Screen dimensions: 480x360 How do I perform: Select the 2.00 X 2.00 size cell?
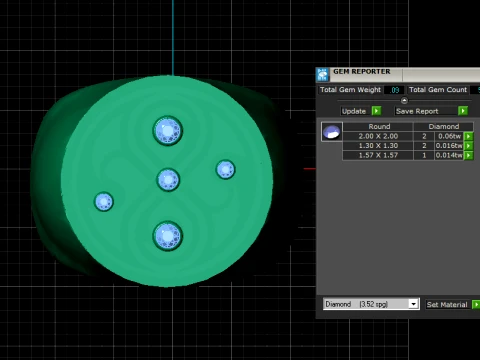(x=378, y=136)
